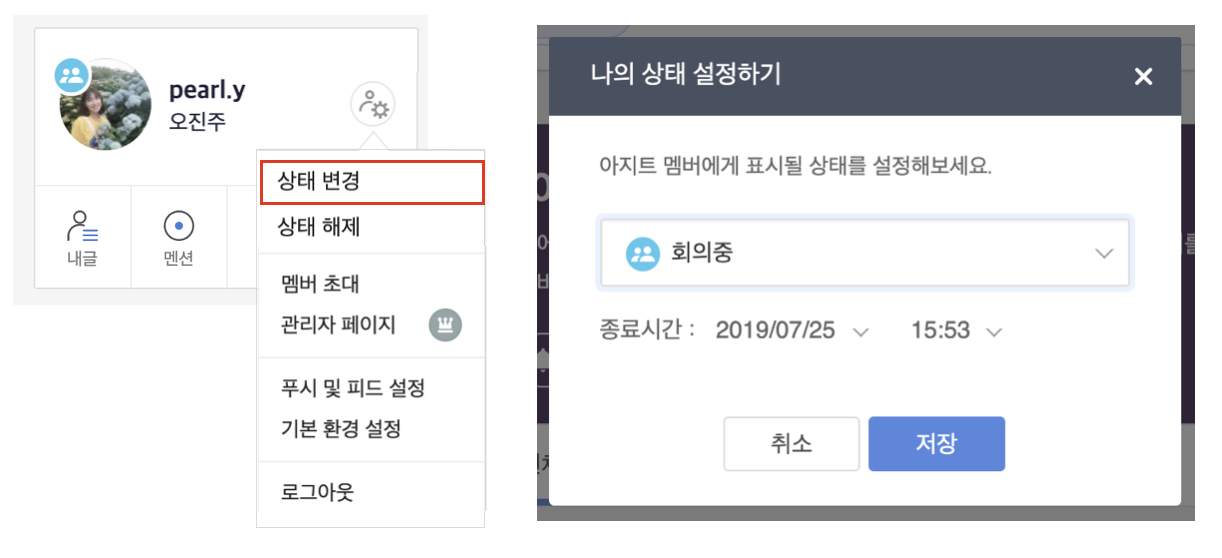The width and height of the screenshot is (1222, 558).
Task: Click the 회의중 status icon in dropdown
Action: pyautogui.click(x=642, y=254)
